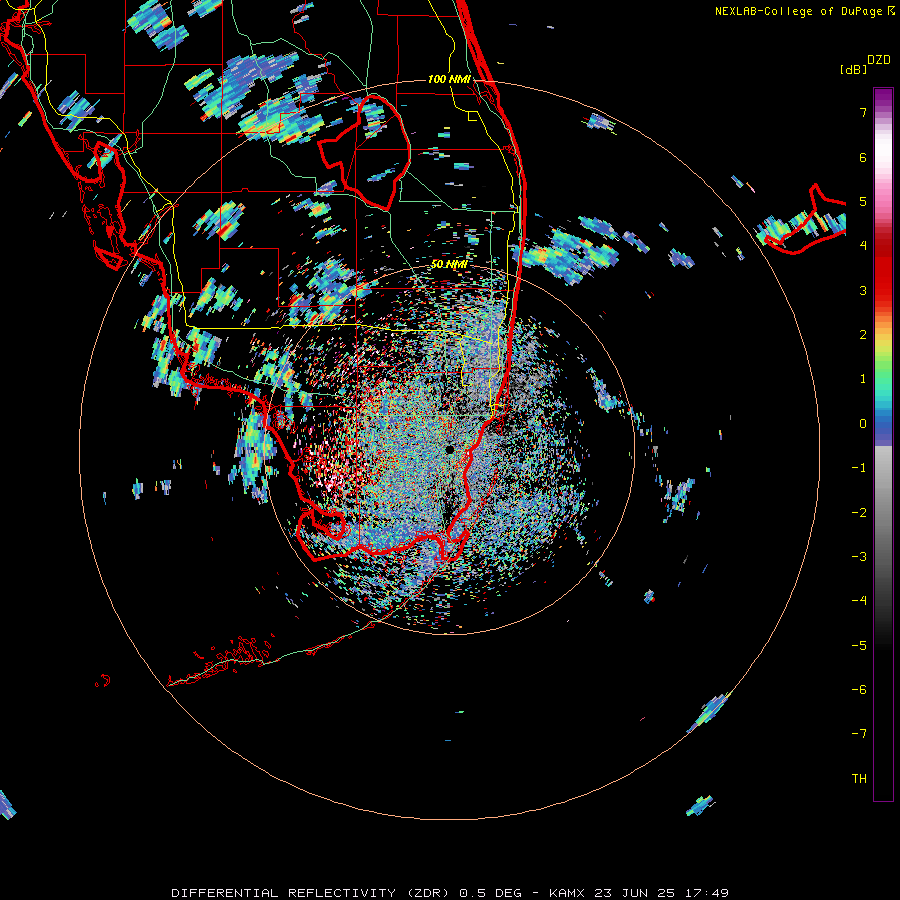Click the KAMX 23 JUN 25 17:49 timestamp

pyautogui.click(x=639, y=893)
